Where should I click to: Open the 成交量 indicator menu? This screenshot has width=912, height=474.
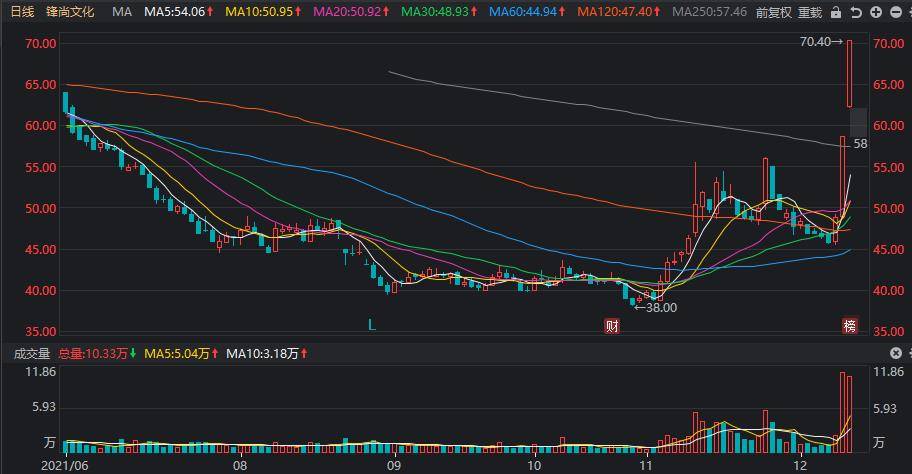(x=32, y=354)
